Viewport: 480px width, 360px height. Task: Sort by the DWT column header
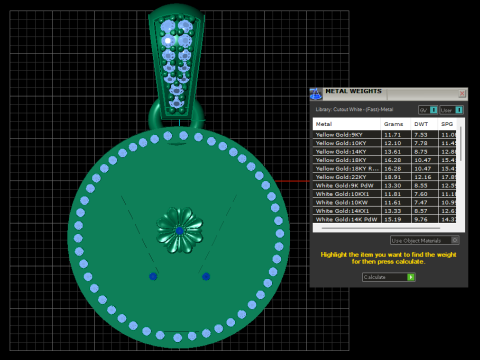pyautogui.click(x=424, y=124)
